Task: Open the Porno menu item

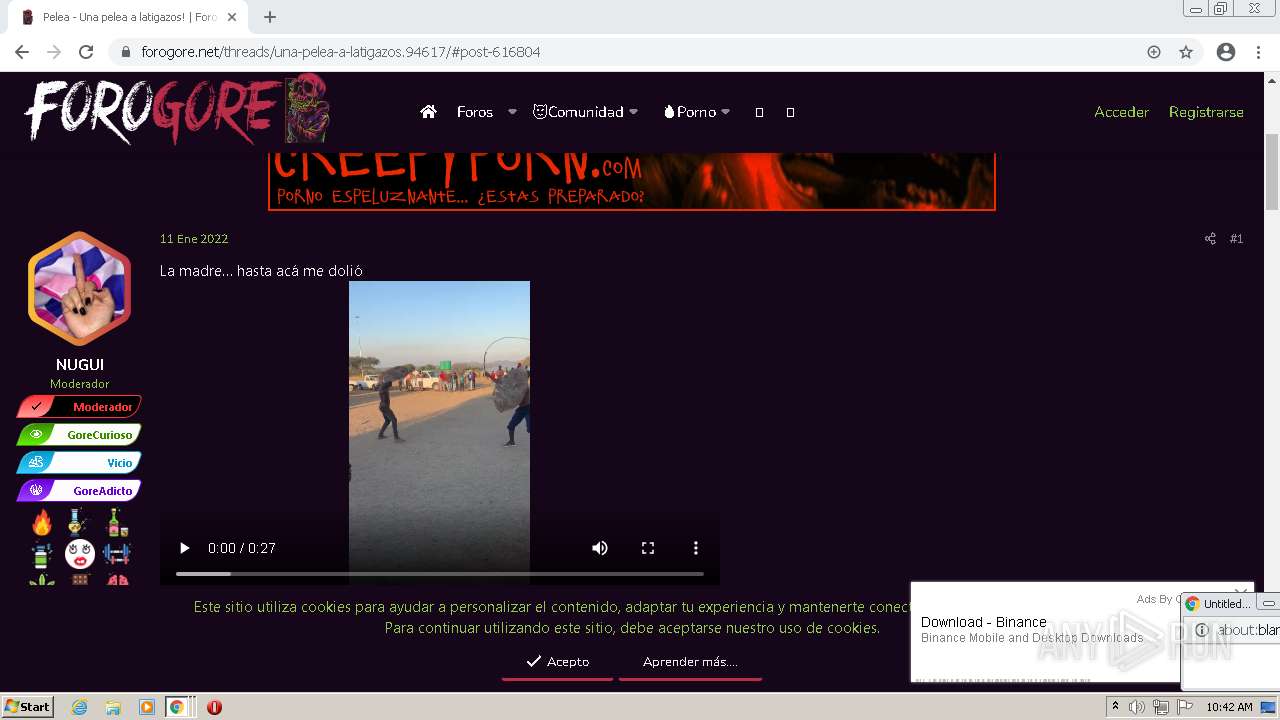Action: pos(690,112)
